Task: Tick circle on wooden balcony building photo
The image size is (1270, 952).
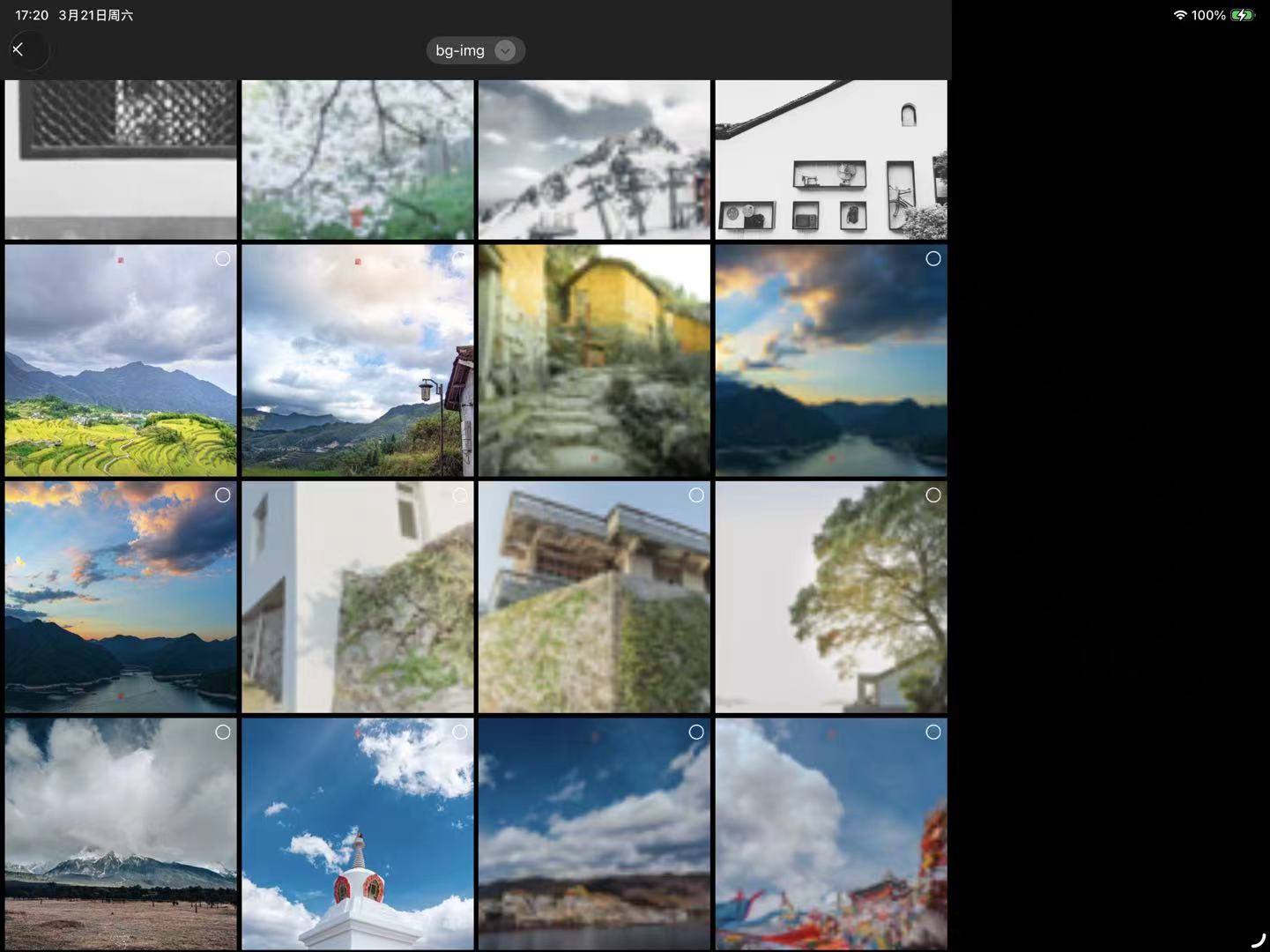Action: coord(696,495)
